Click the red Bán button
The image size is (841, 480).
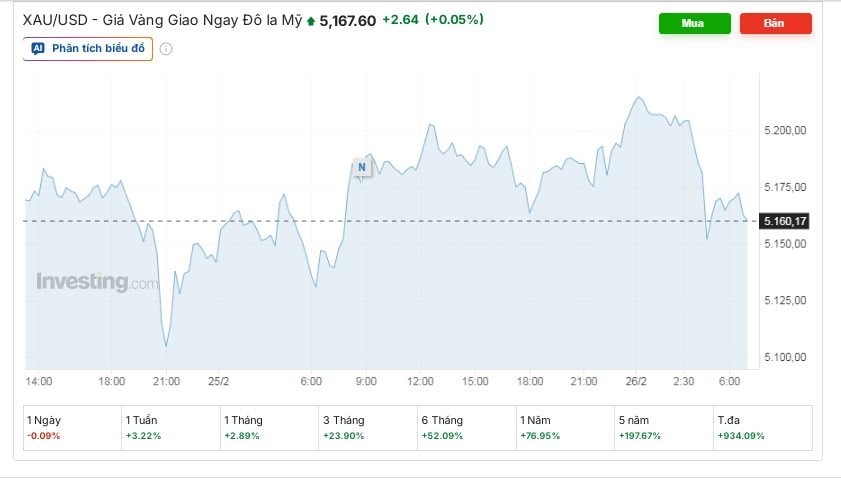775,23
